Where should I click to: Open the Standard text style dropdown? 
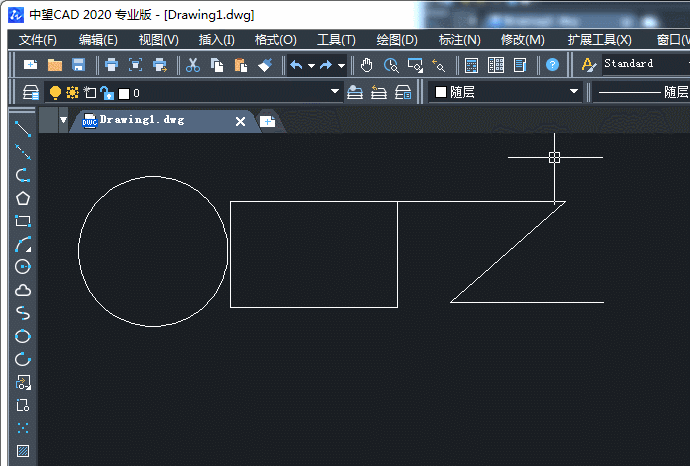(x=646, y=64)
